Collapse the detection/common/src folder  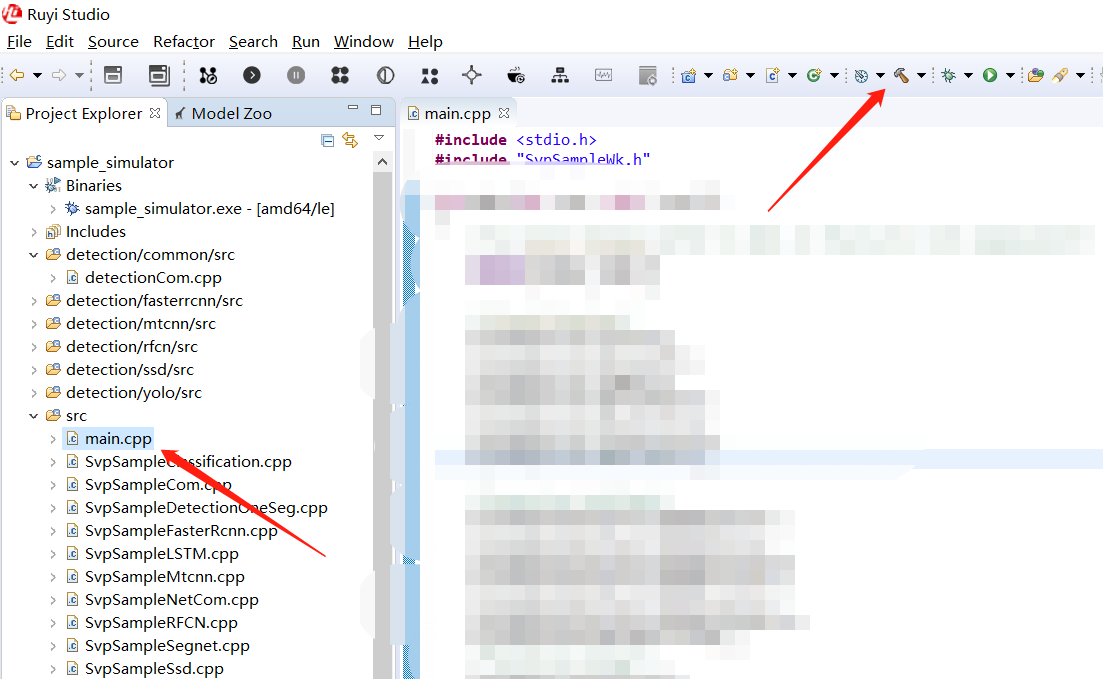click(33, 255)
